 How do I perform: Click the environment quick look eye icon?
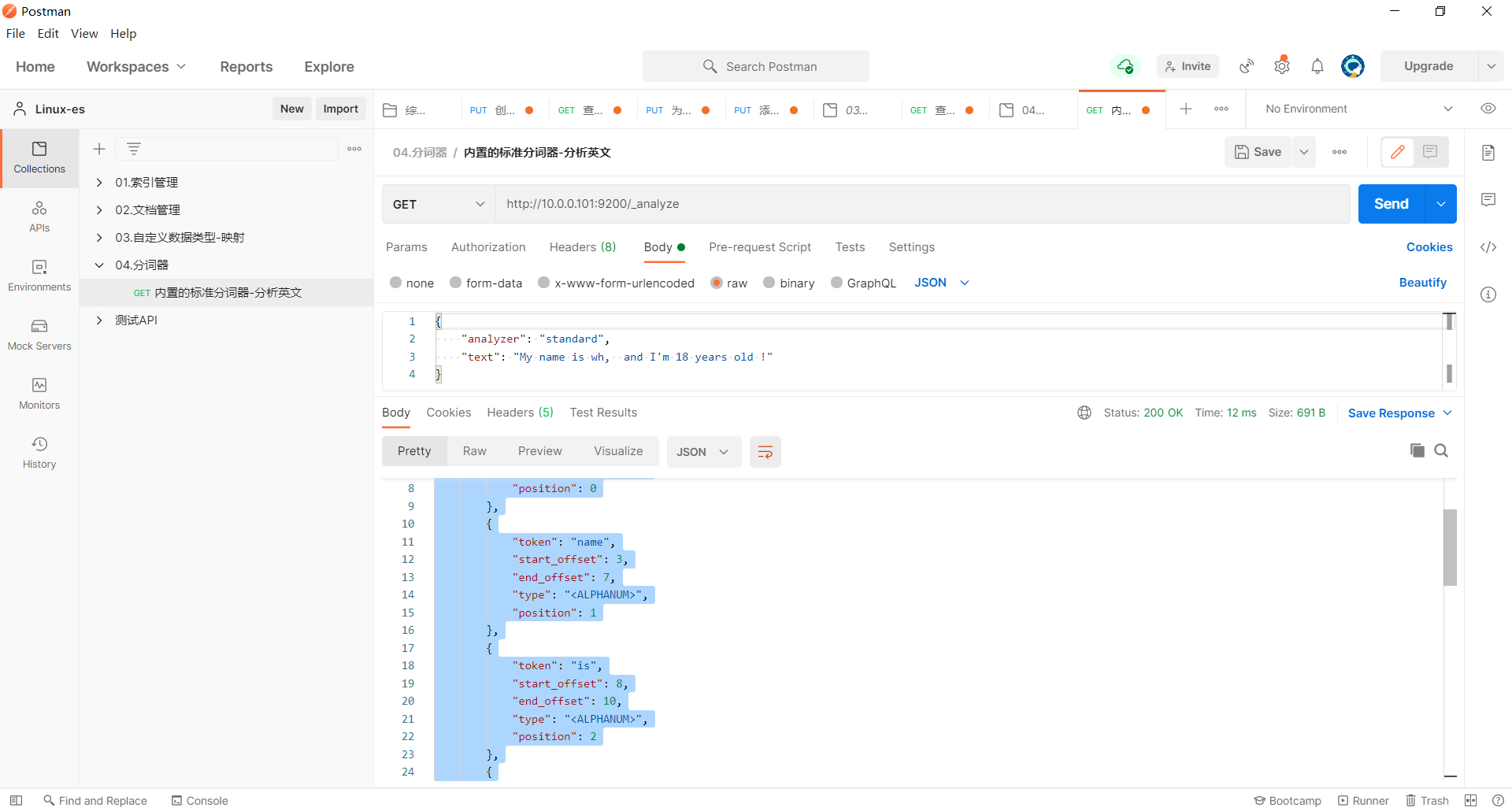1488,109
